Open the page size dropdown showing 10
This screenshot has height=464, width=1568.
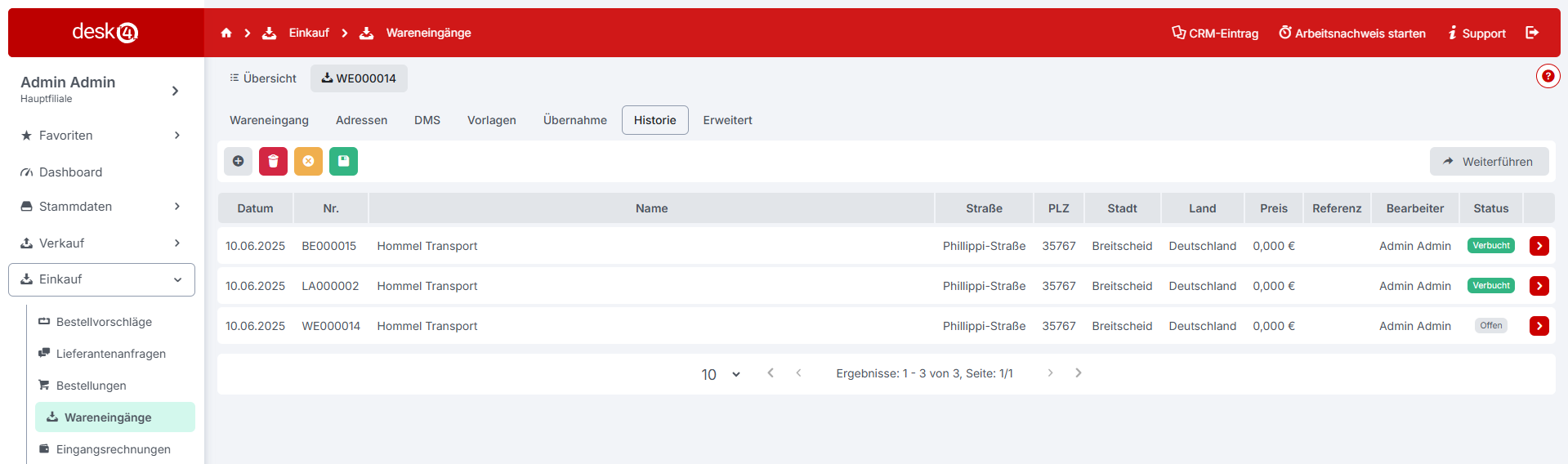[x=720, y=374]
